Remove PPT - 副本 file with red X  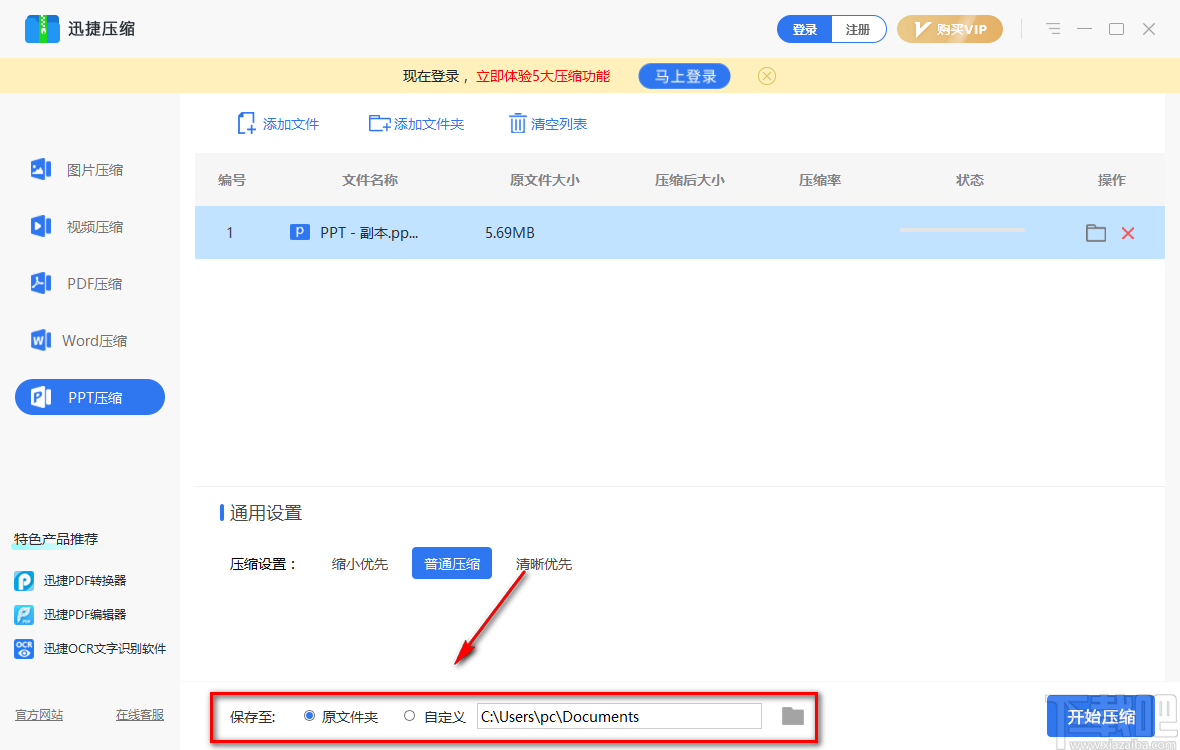(x=1127, y=233)
